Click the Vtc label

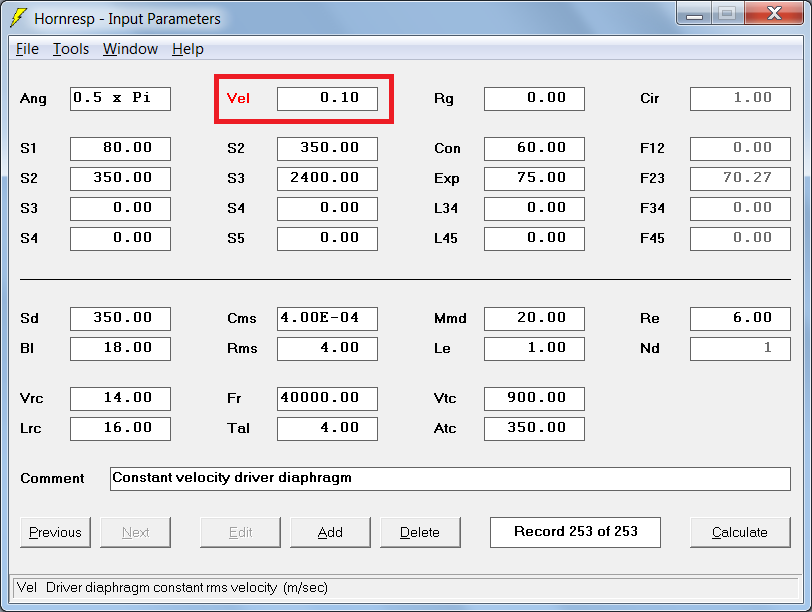(x=445, y=399)
